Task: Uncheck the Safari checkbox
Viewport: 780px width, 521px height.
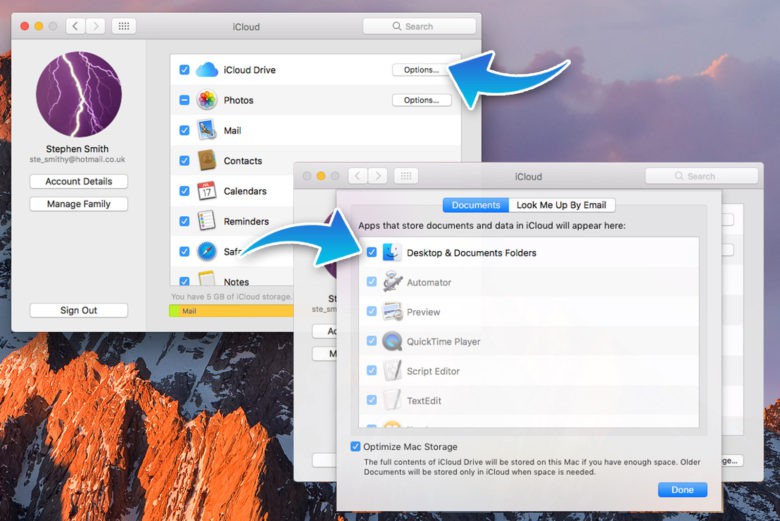Action: [184, 251]
